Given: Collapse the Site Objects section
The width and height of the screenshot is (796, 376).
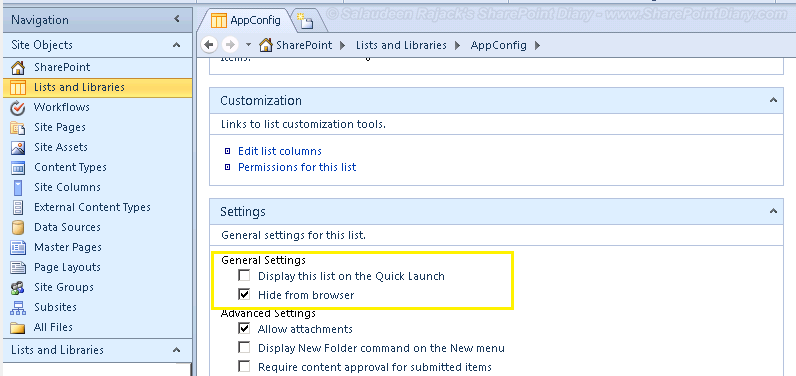Looking at the screenshot, I should point(176,45).
